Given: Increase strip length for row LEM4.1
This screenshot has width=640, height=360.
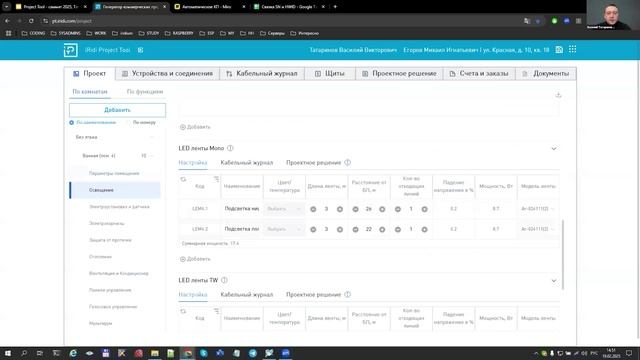Looking at the screenshot, I should (340, 209).
